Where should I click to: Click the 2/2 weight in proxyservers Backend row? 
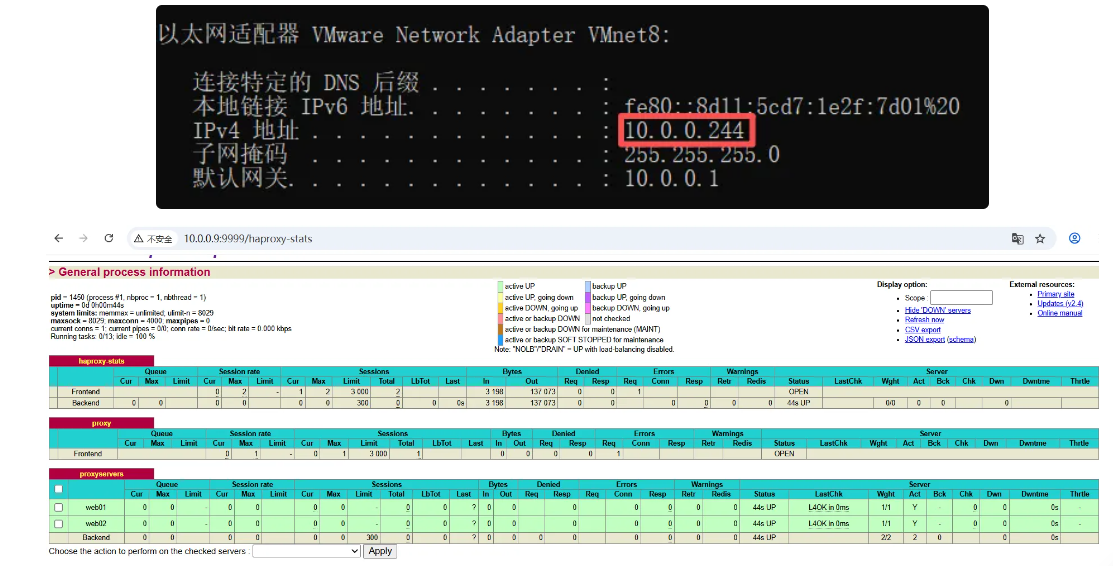tap(886, 538)
